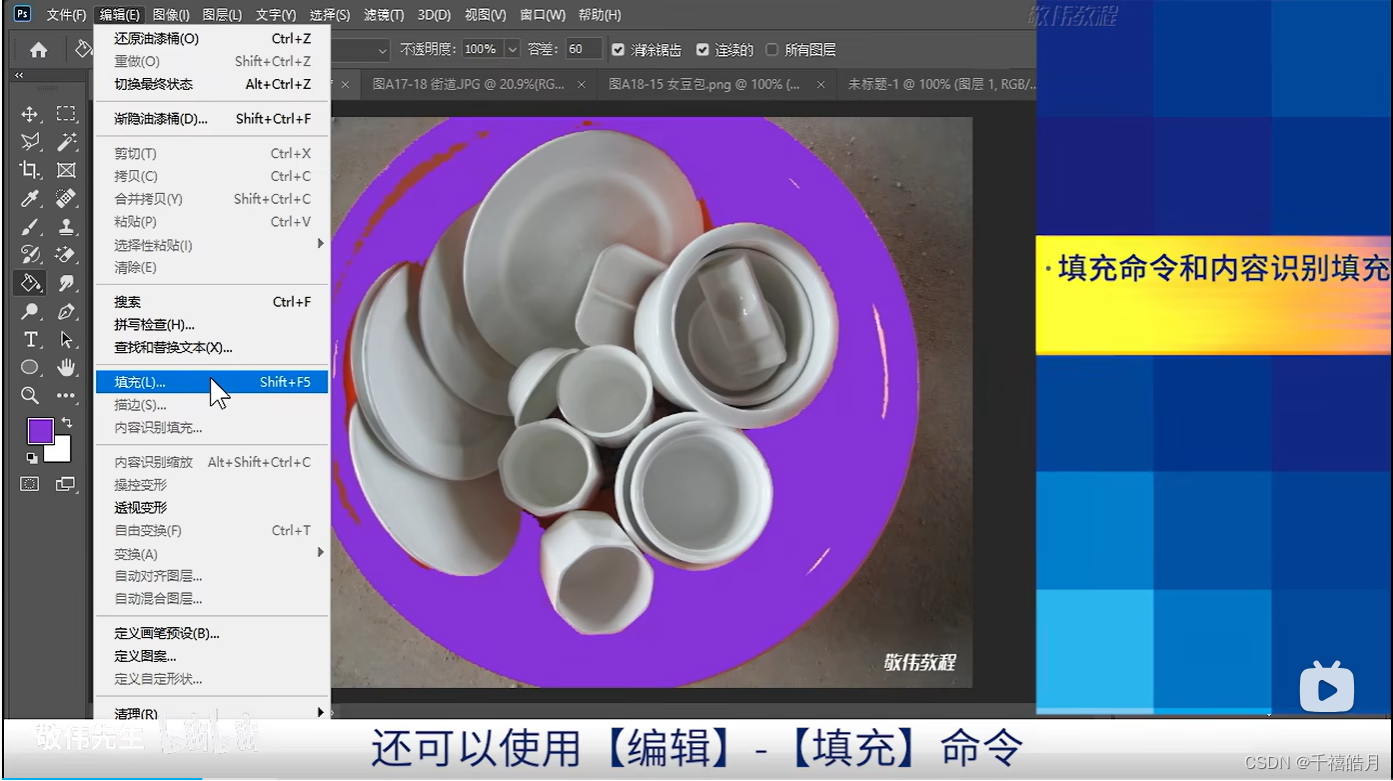Toggle the 连续的 contiguous checkbox

(x=702, y=49)
